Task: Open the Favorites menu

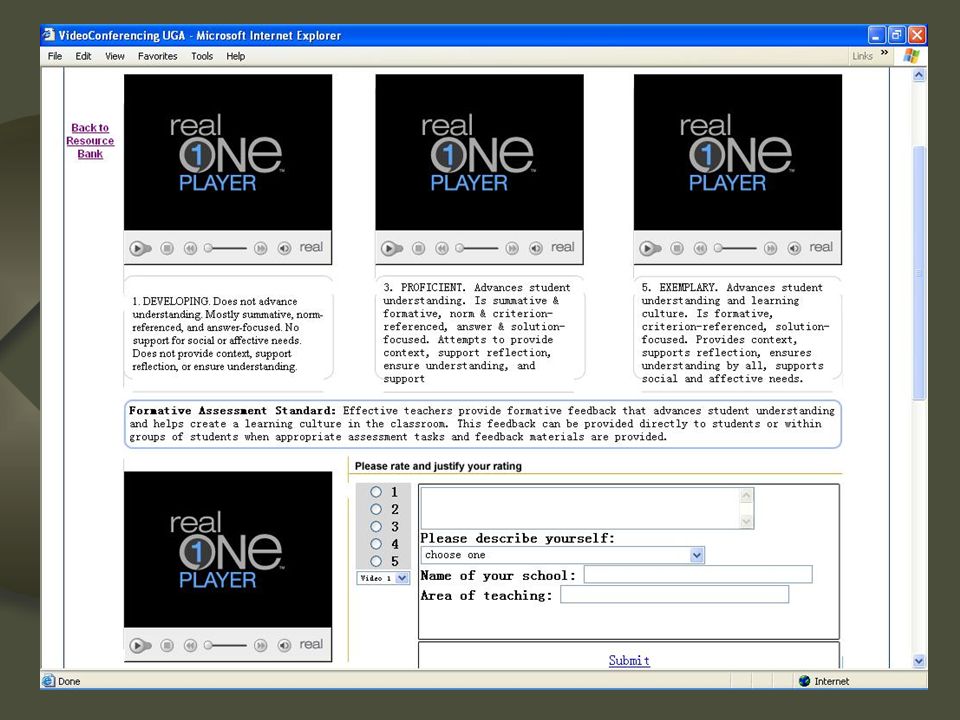Action: pos(157,56)
